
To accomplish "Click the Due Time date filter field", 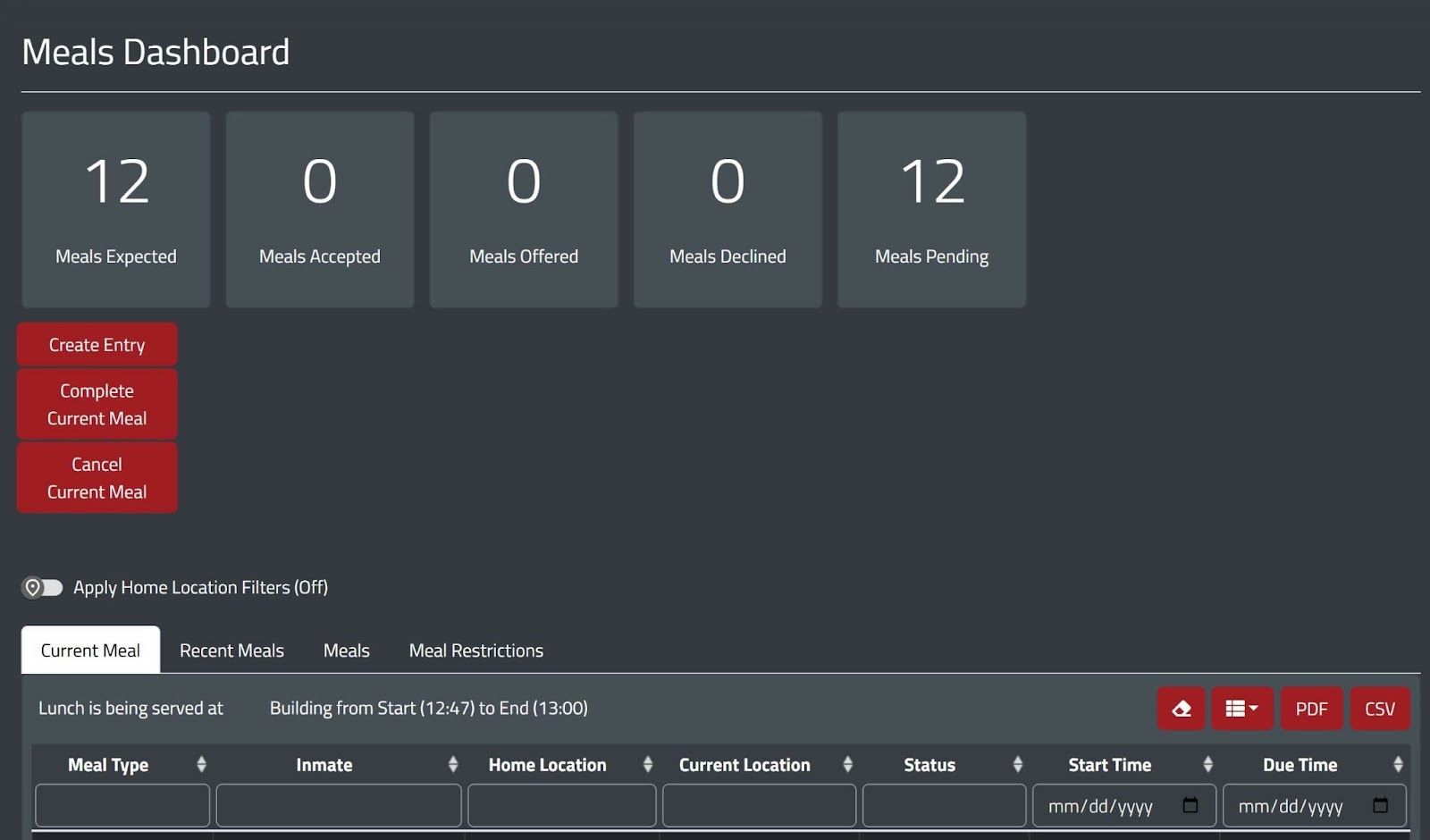I will (x=1315, y=806).
